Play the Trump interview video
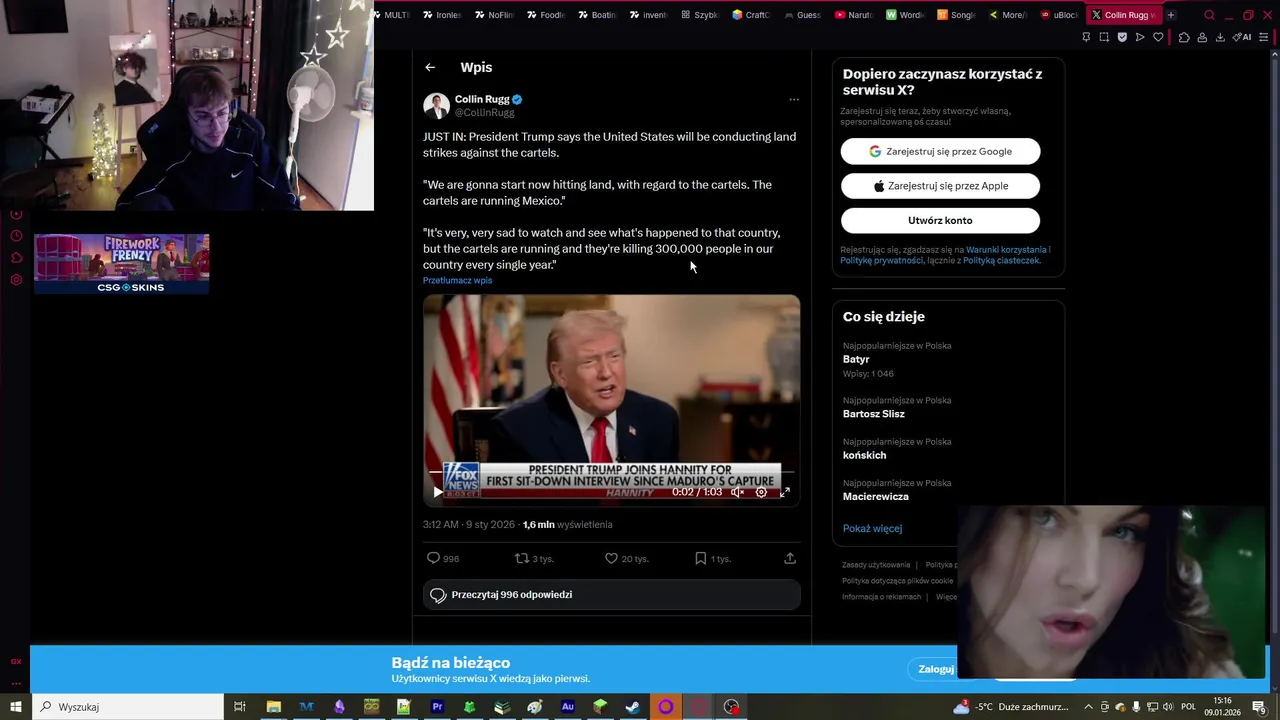Screen dimensions: 1280x720 coord(438,492)
